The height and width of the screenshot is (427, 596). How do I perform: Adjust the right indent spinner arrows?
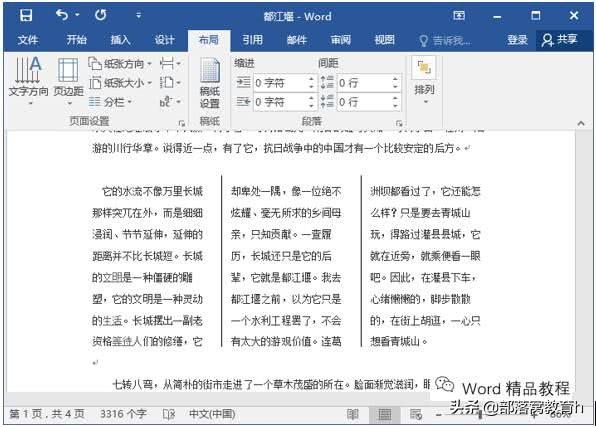tap(312, 102)
